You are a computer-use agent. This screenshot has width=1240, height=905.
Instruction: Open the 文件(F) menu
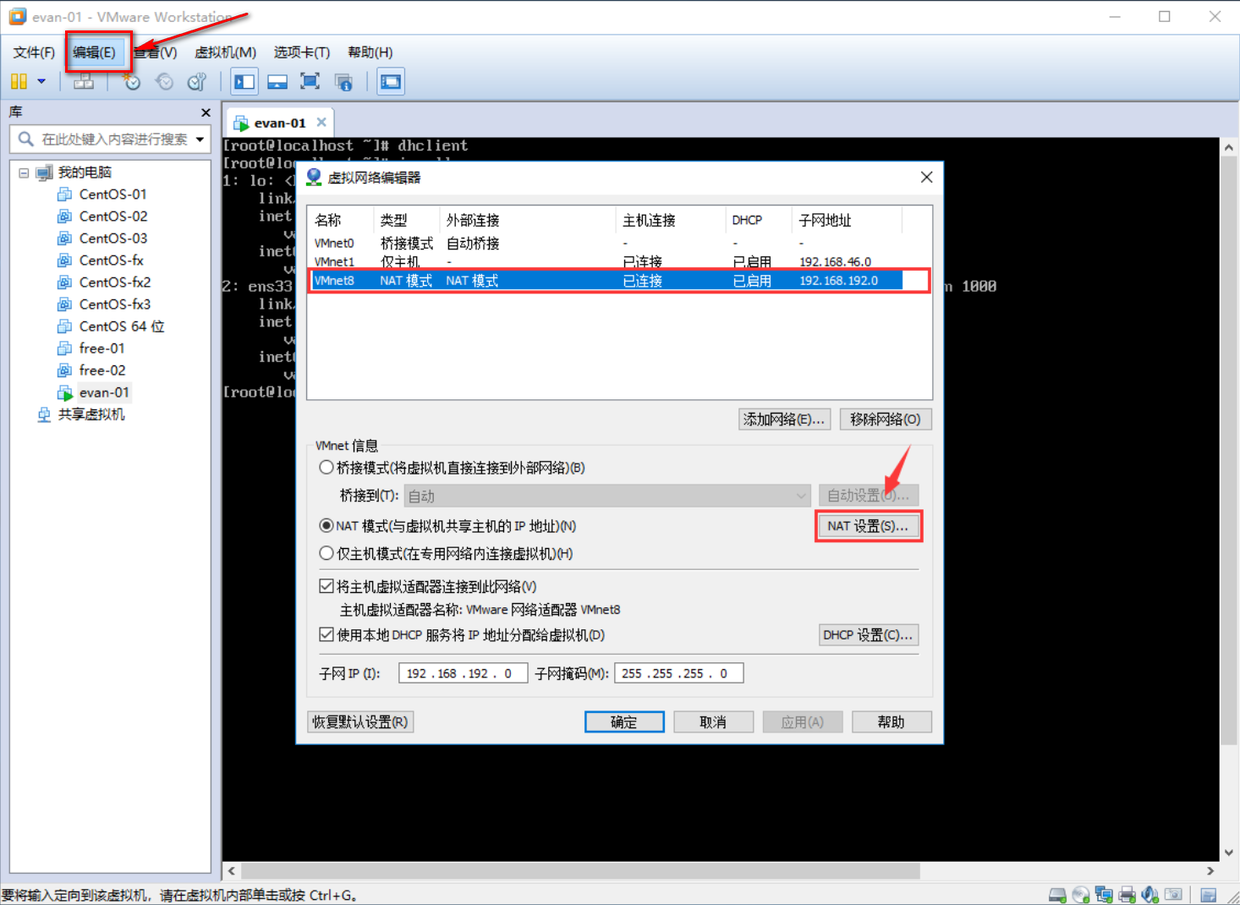(x=34, y=52)
